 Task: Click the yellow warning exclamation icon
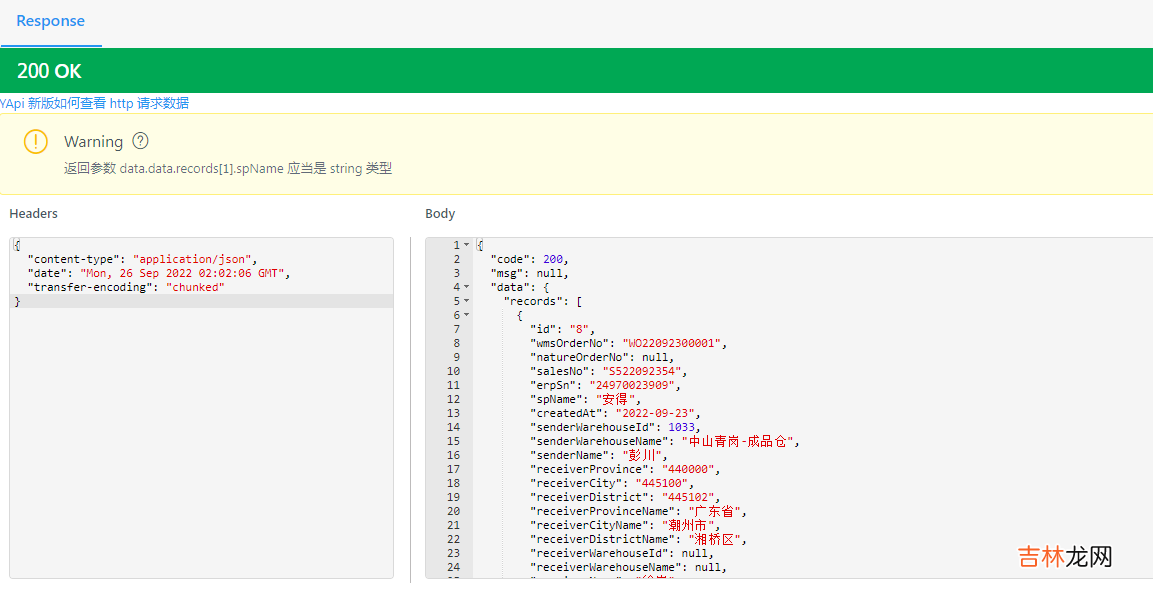36,142
